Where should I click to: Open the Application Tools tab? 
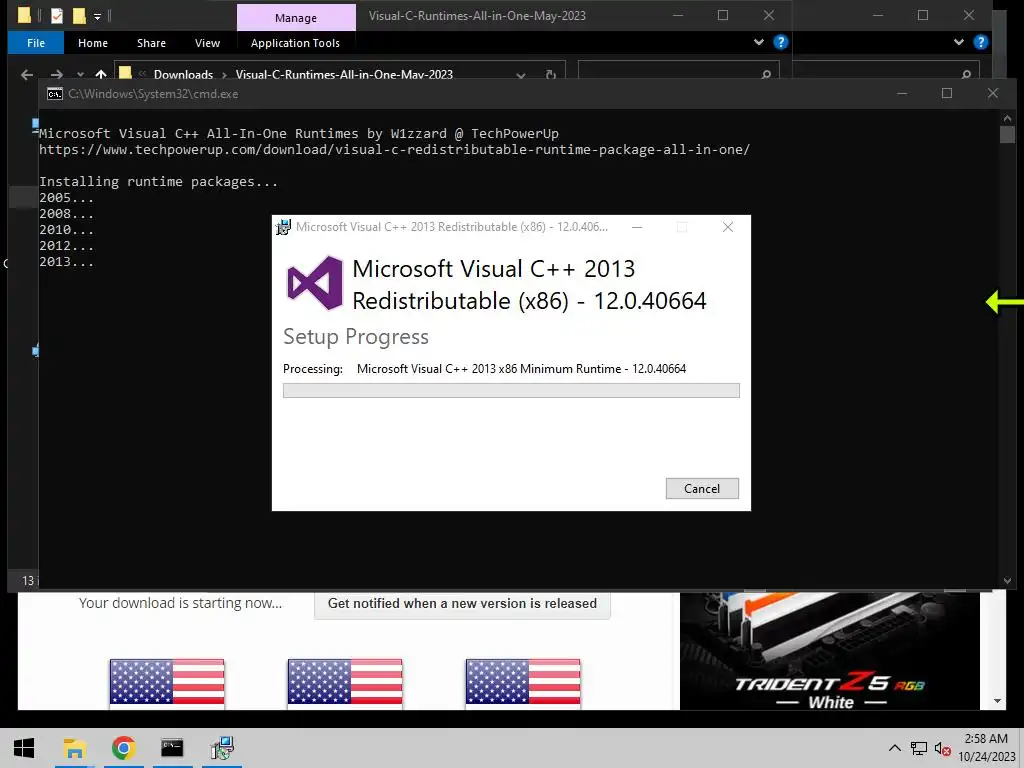click(295, 42)
